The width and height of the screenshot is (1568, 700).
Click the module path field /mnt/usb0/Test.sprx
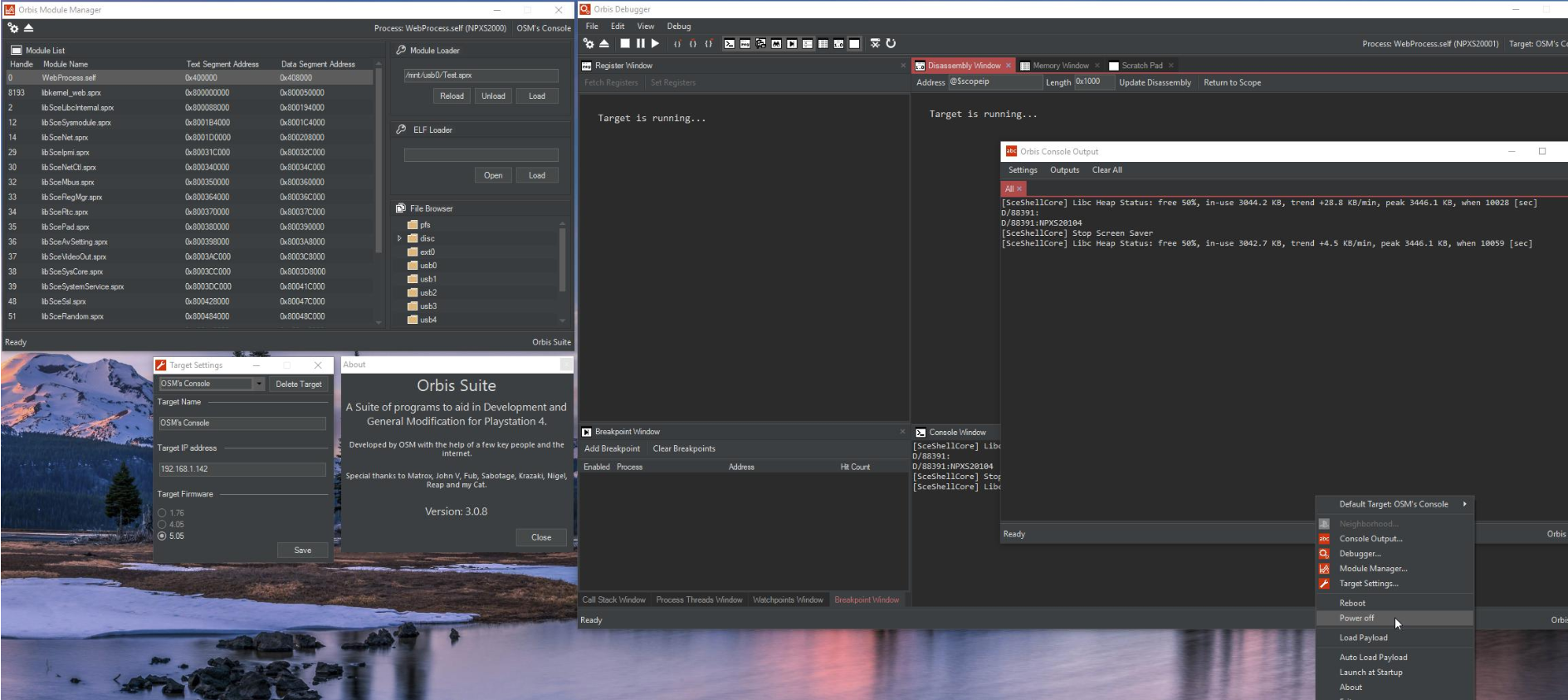coord(481,76)
